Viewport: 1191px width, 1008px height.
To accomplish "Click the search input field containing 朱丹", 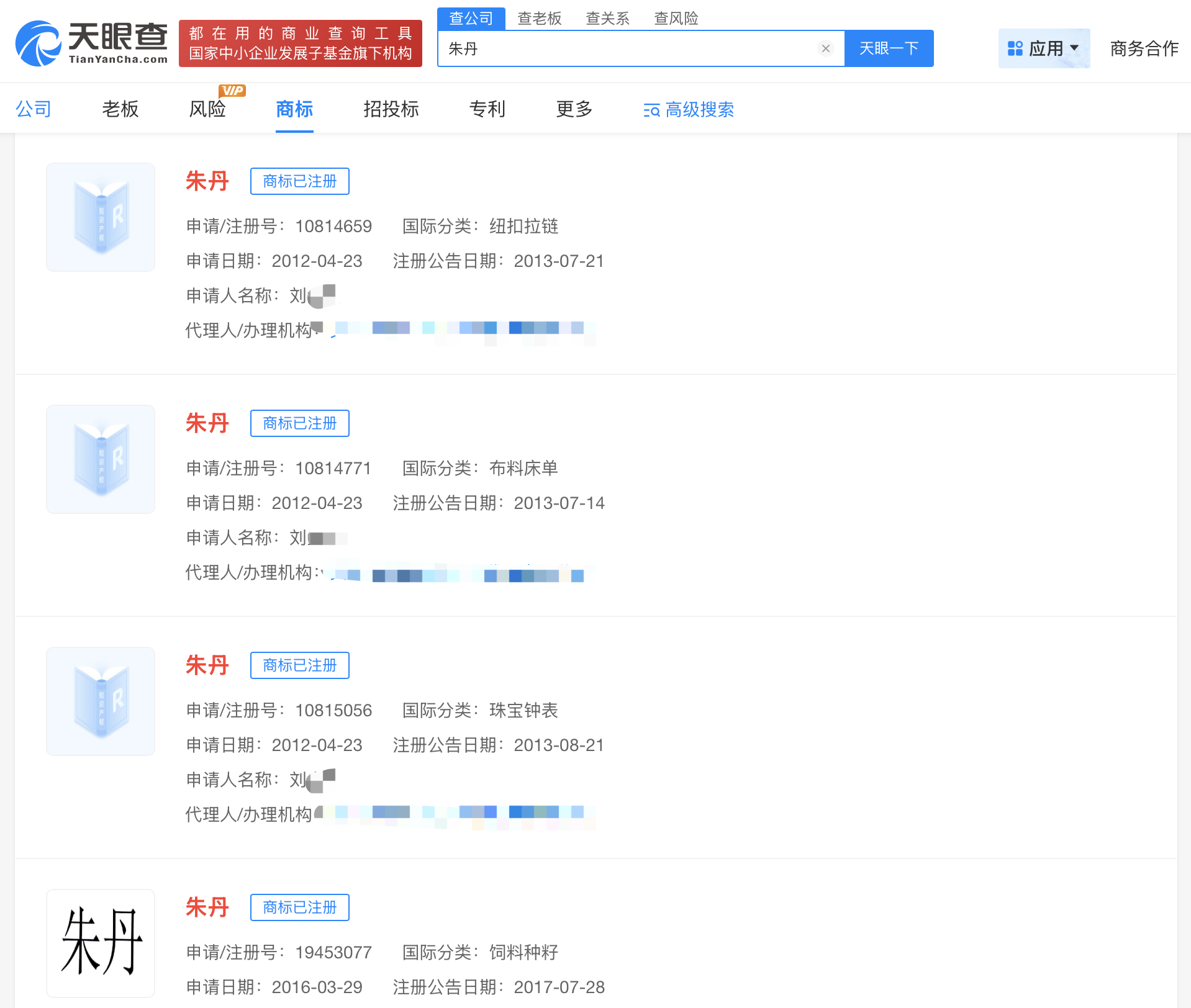I will point(627,48).
